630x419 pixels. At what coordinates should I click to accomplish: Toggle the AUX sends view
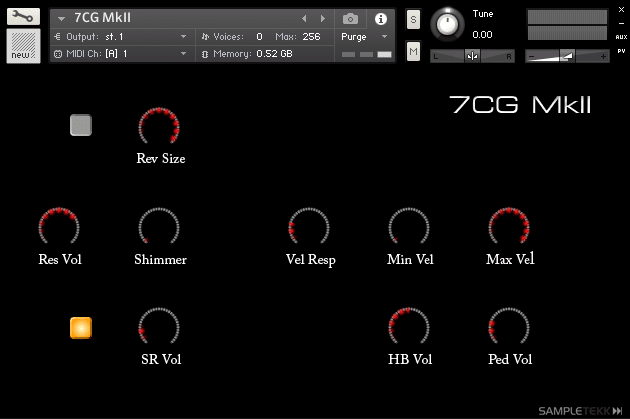621,37
